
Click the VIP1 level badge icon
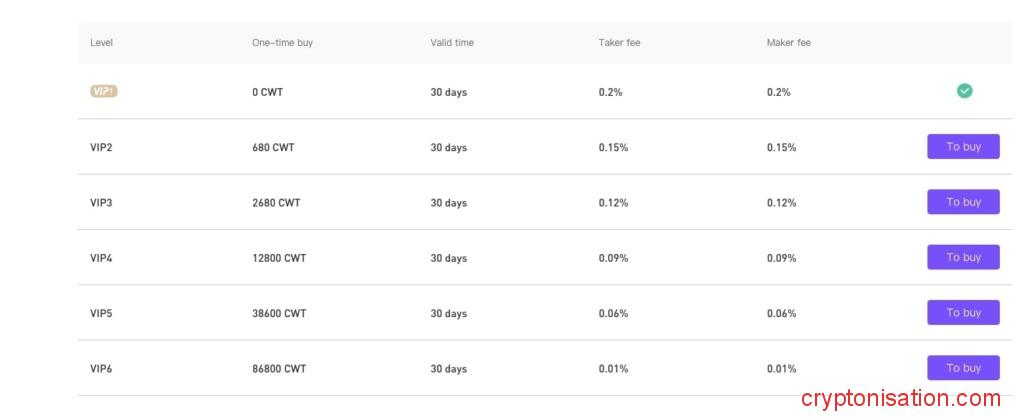[x=104, y=91]
